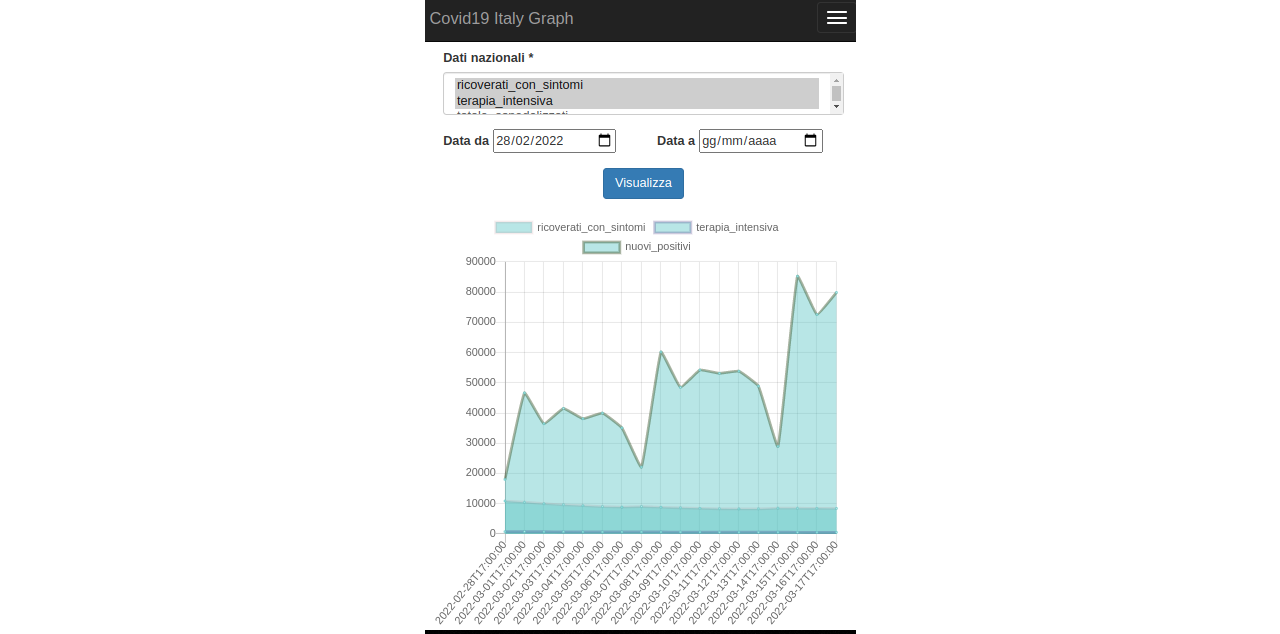This screenshot has height=634, width=1280.
Task: Deselect the ricoverati_con_sintomi list option
Action: tap(519, 85)
